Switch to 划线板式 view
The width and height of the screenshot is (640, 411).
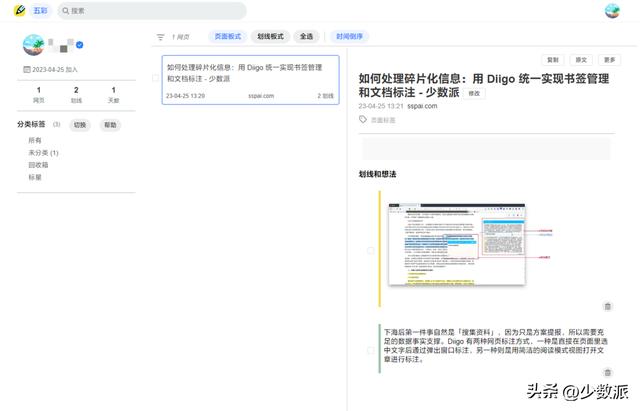point(270,36)
